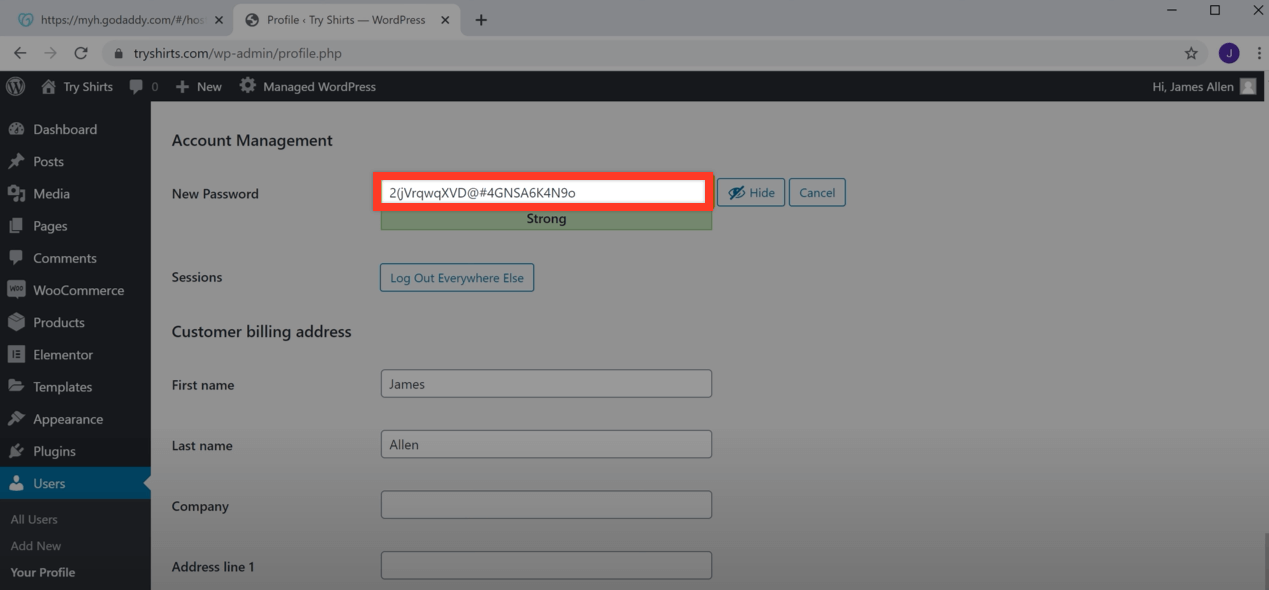1269x590 pixels.
Task: Open Your Profile submenu link
Action: point(43,572)
